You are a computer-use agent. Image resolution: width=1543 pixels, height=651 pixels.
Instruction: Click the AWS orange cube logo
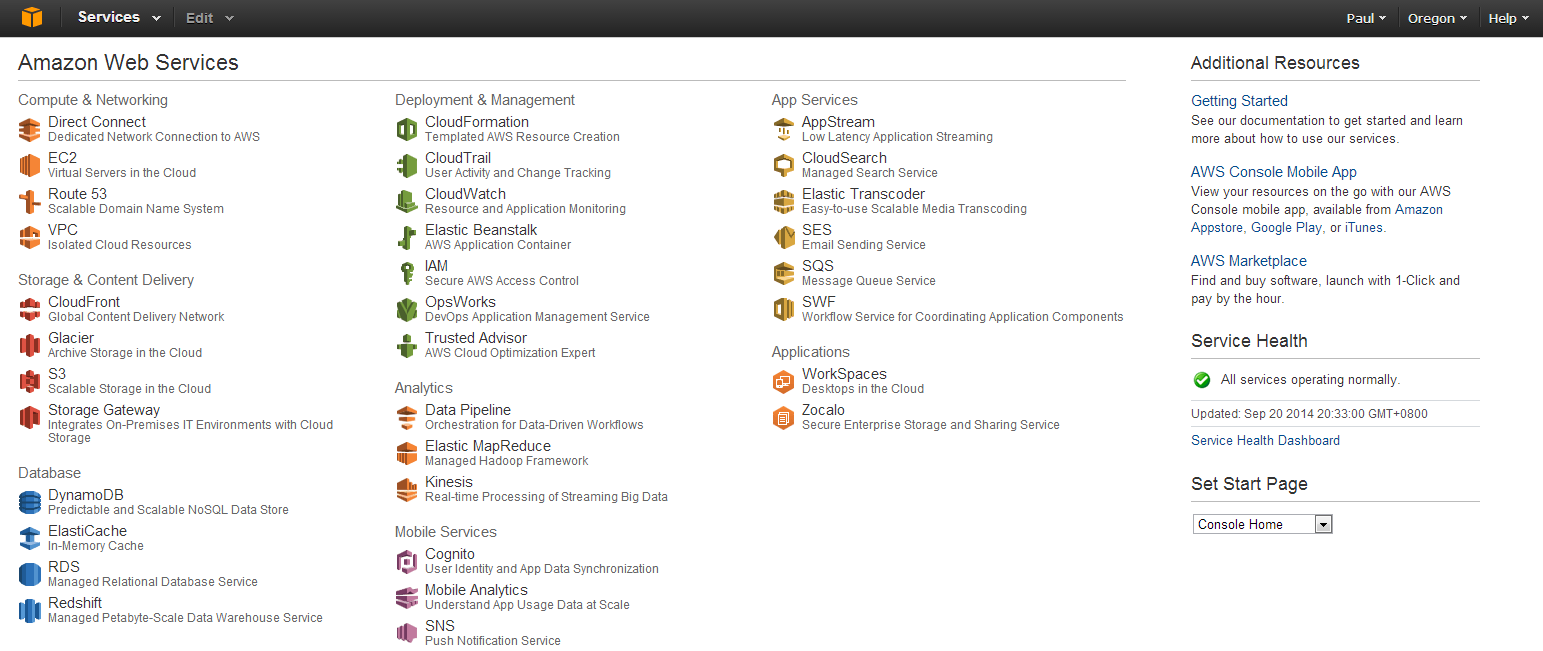(32, 17)
